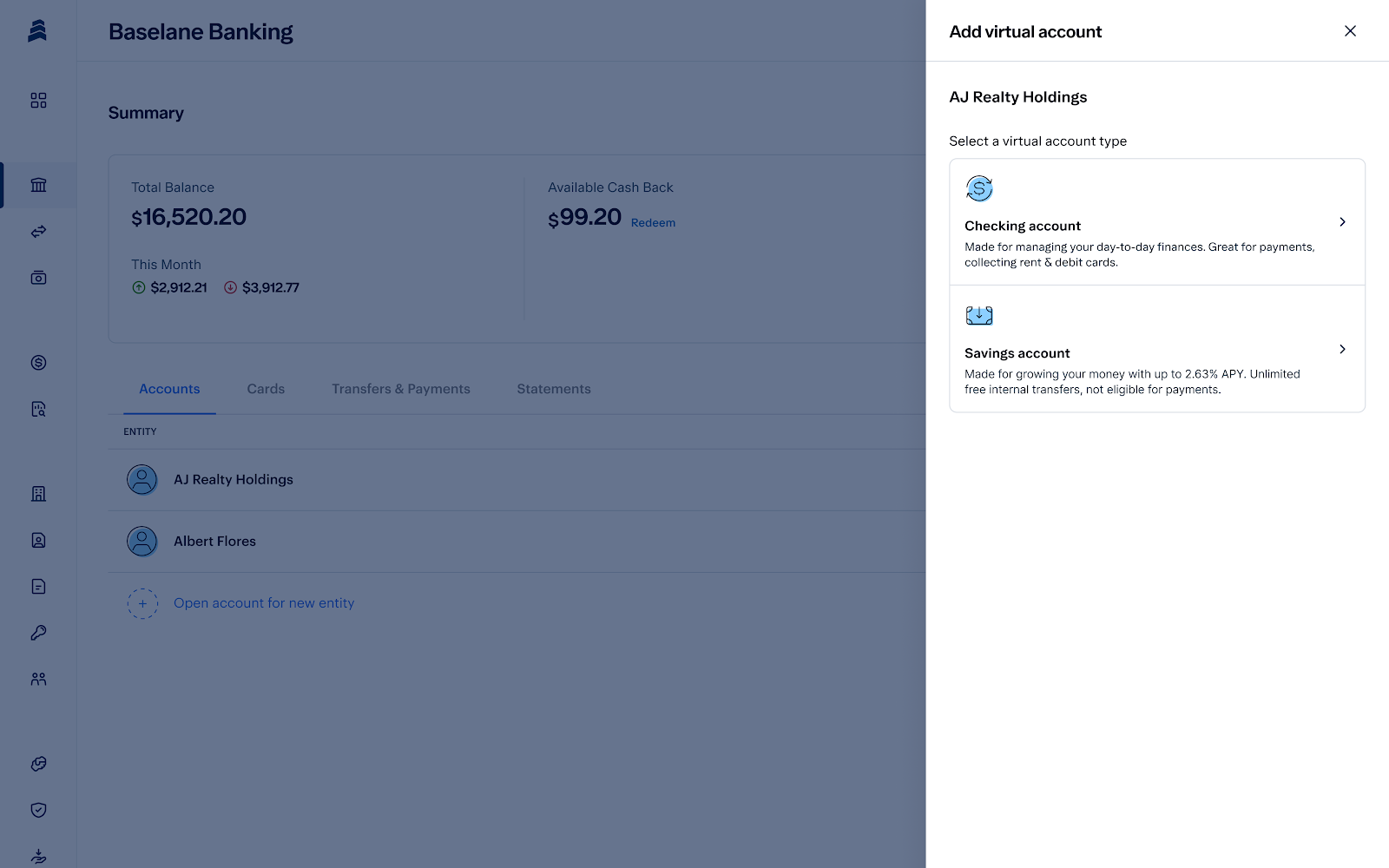This screenshot has width=1389, height=868.
Task: Click Open account for new entity link
Action: pyautogui.click(x=264, y=603)
